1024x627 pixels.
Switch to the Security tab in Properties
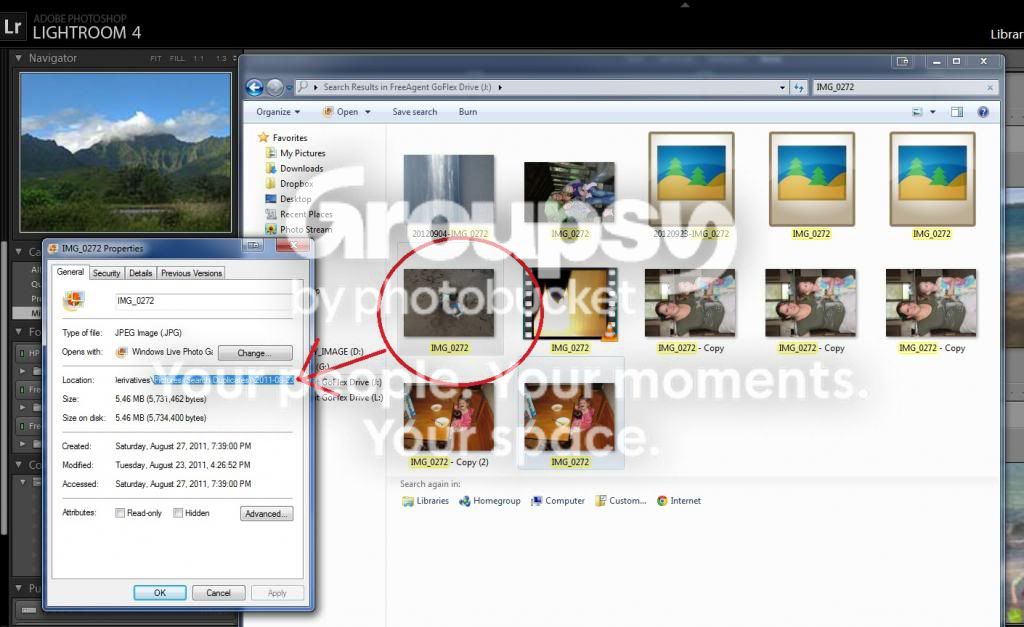(106, 273)
